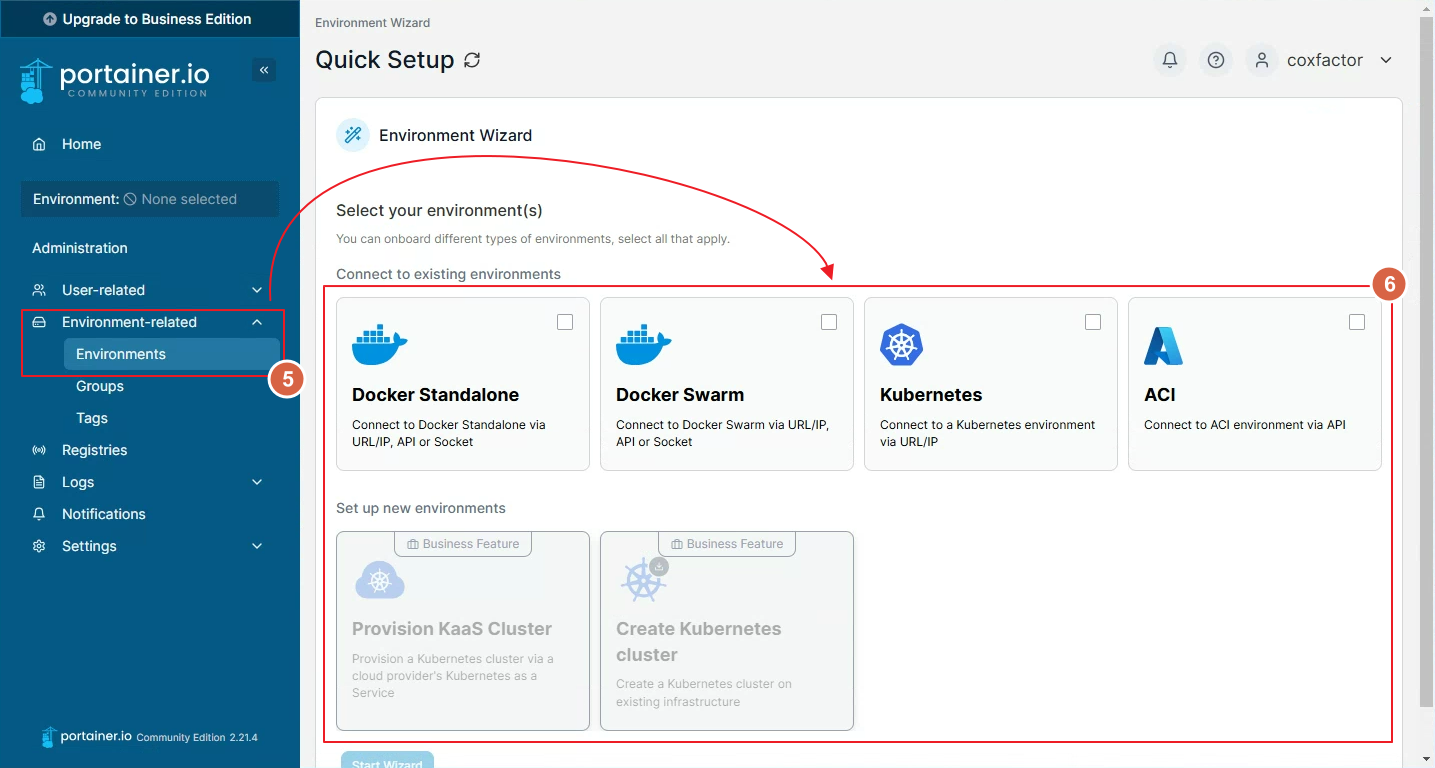This screenshot has width=1435, height=768.
Task: Click the Logs document icon
Action: tap(39, 482)
